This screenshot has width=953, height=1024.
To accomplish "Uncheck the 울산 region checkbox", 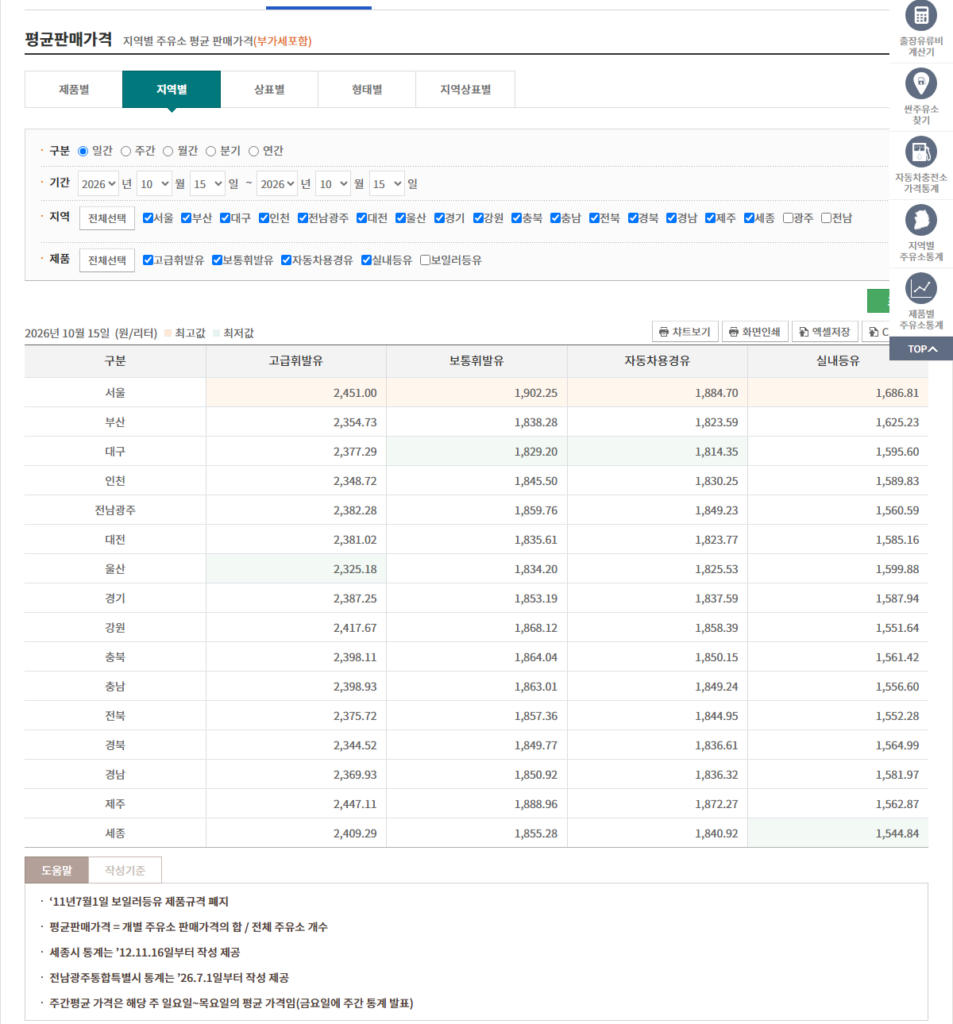I will click(x=400, y=218).
